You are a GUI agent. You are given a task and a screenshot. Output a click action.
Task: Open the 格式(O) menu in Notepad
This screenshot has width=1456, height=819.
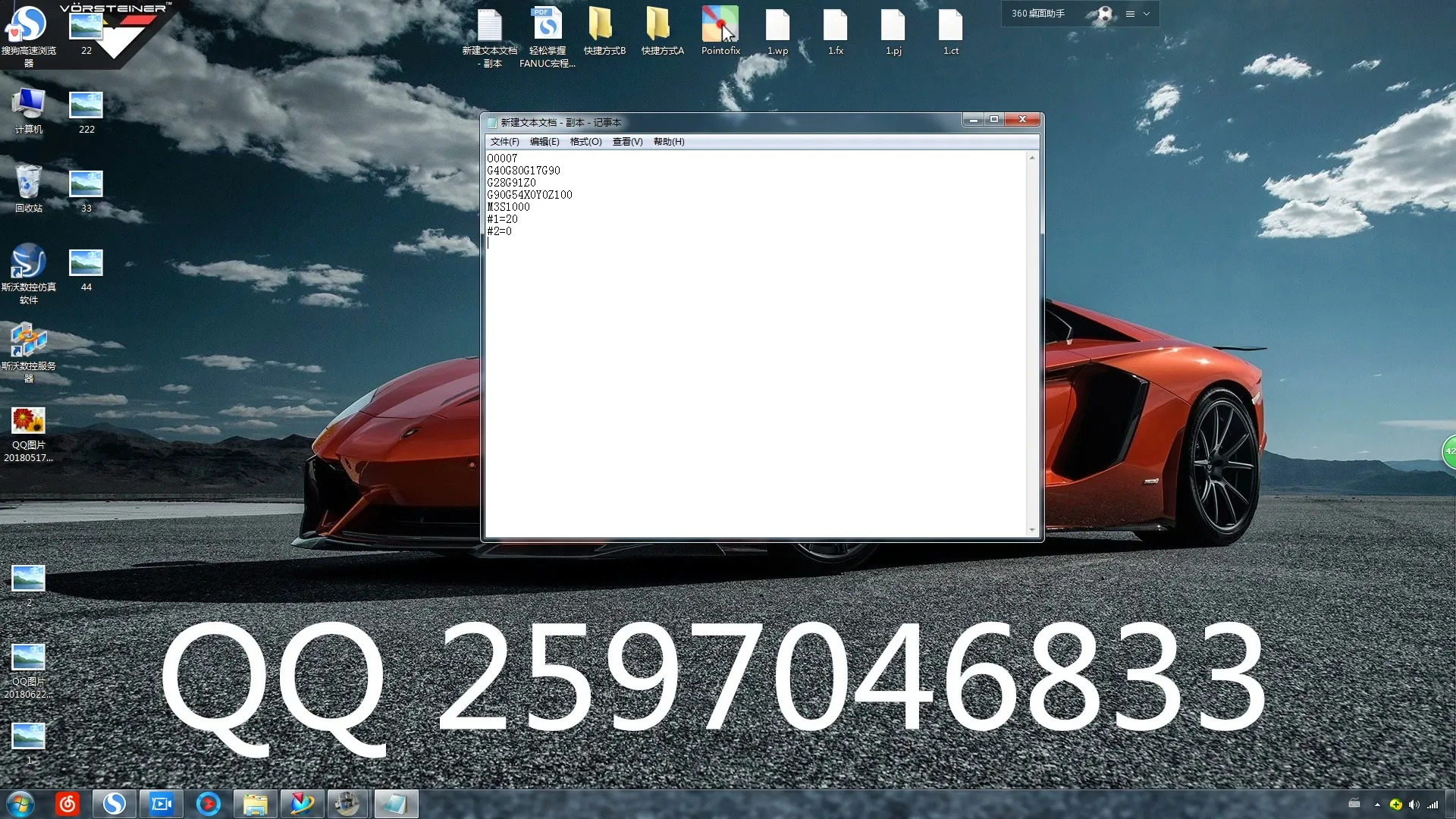pos(585,142)
